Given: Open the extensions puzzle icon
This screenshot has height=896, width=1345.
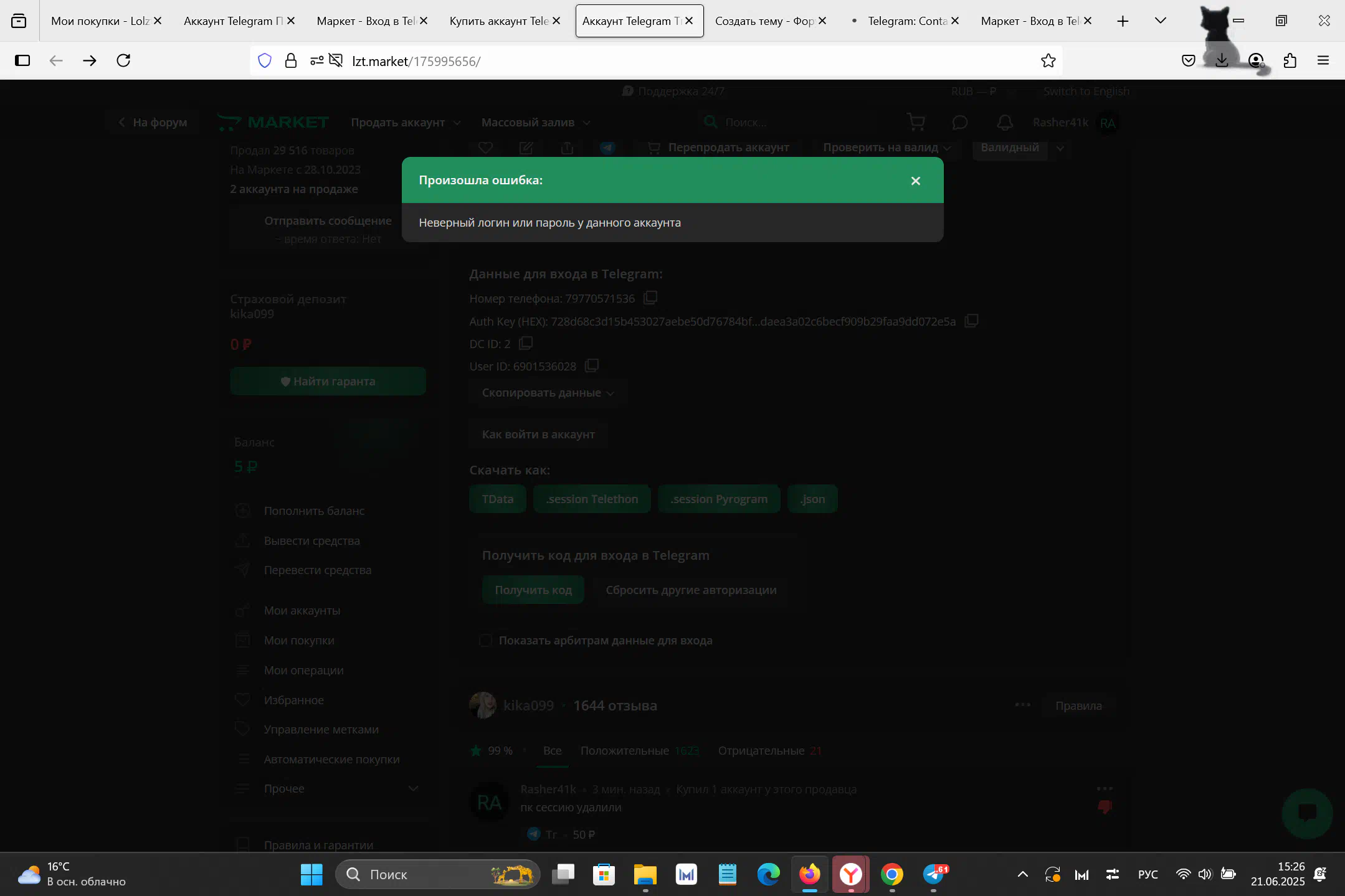Looking at the screenshot, I should coord(1290,60).
